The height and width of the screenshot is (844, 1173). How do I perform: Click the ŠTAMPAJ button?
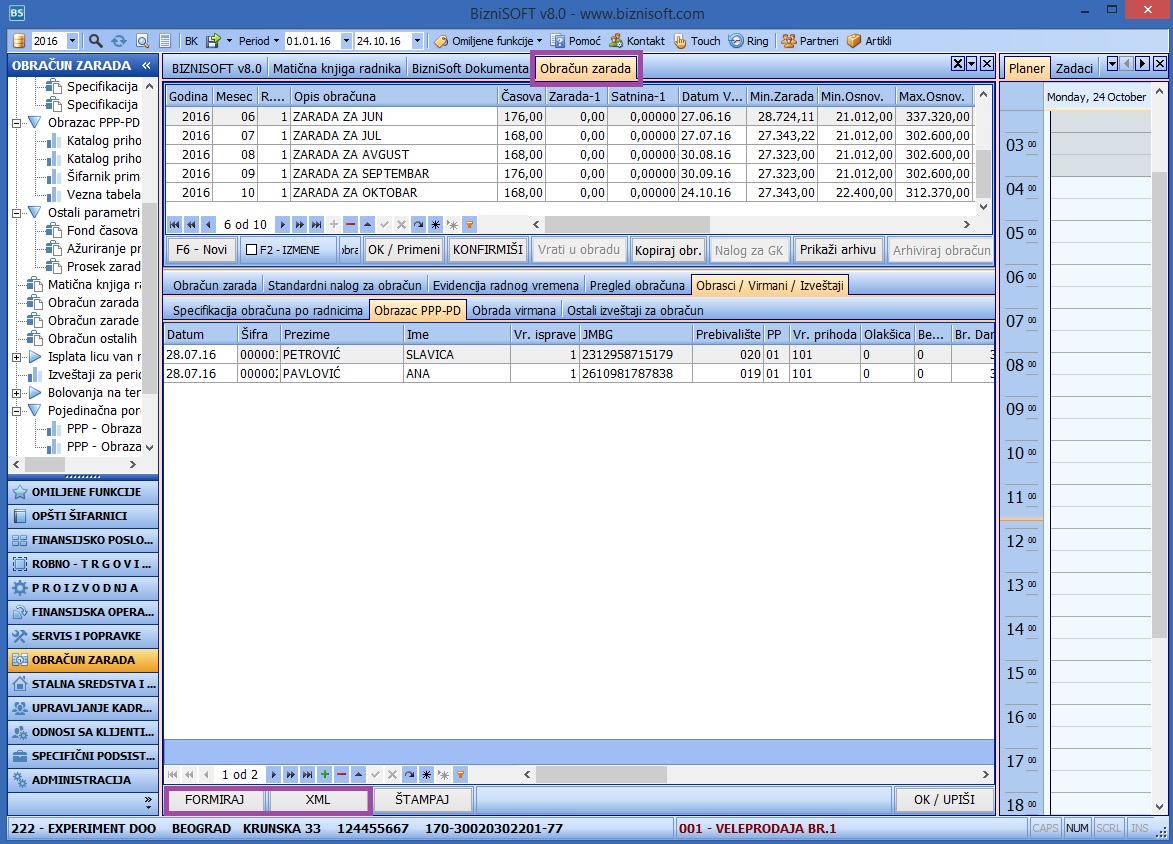(422, 800)
